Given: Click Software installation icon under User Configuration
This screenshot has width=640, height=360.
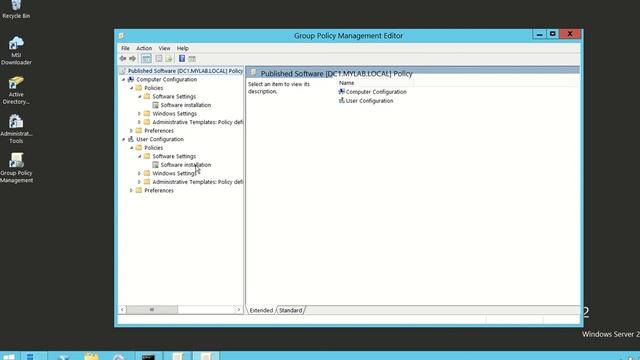Looking at the screenshot, I should click(155, 165).
